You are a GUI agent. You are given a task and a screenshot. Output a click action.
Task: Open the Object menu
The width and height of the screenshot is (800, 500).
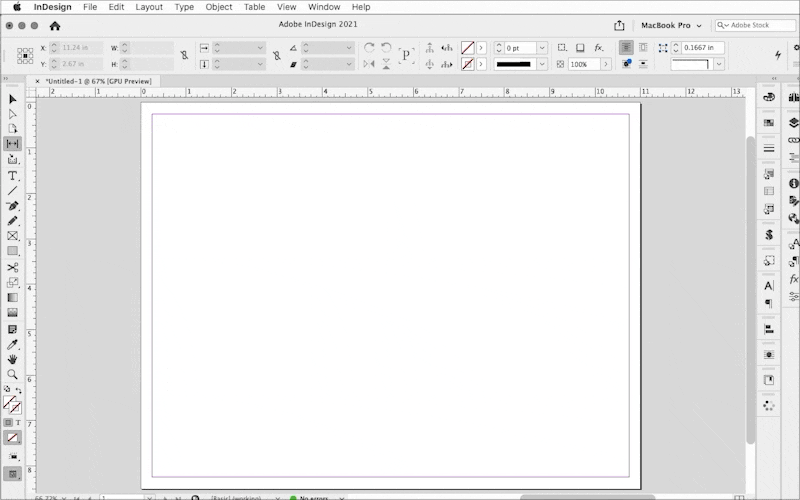(219, 7)
